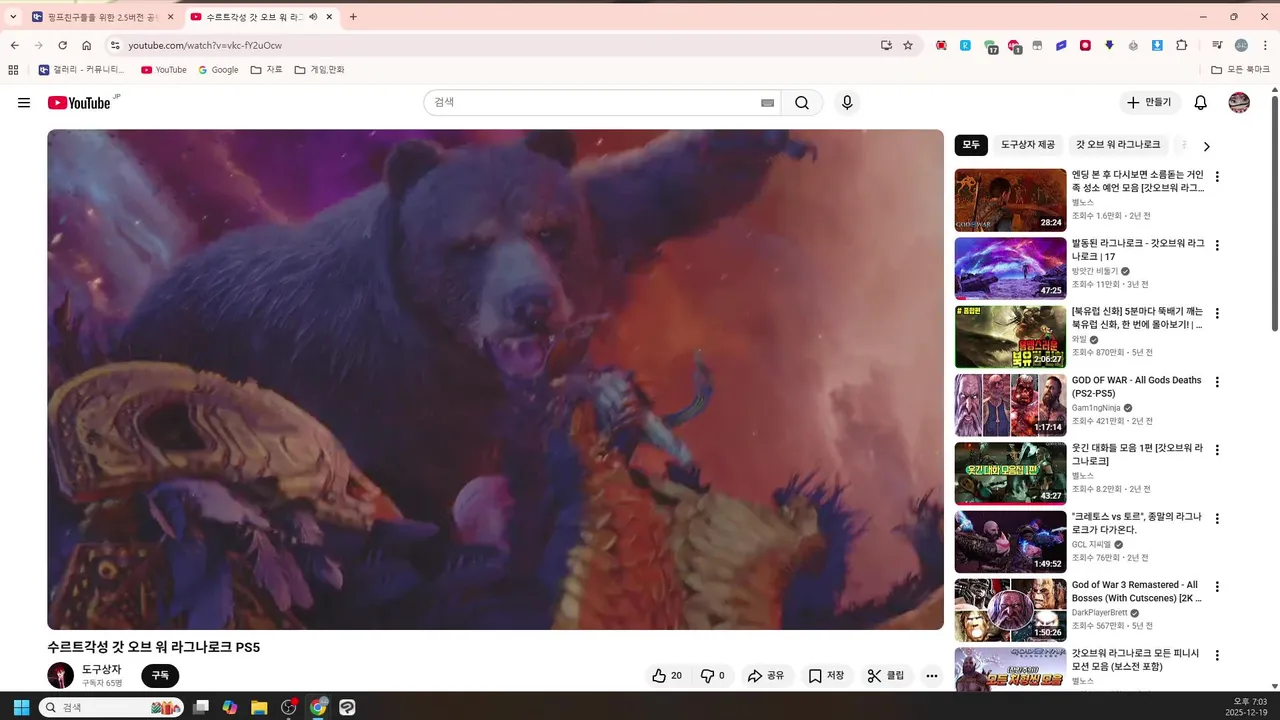Open the three-dot more actions under video
This screenshot has height=720, width=1280.
(x=932, y=676)
